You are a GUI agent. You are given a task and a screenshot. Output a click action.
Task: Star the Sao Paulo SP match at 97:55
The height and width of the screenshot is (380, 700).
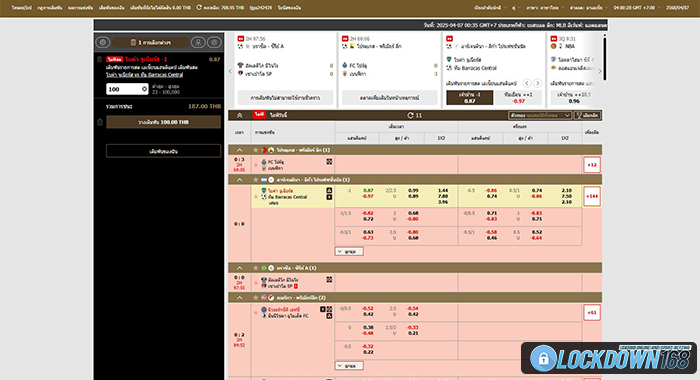[x=256, y=283]
